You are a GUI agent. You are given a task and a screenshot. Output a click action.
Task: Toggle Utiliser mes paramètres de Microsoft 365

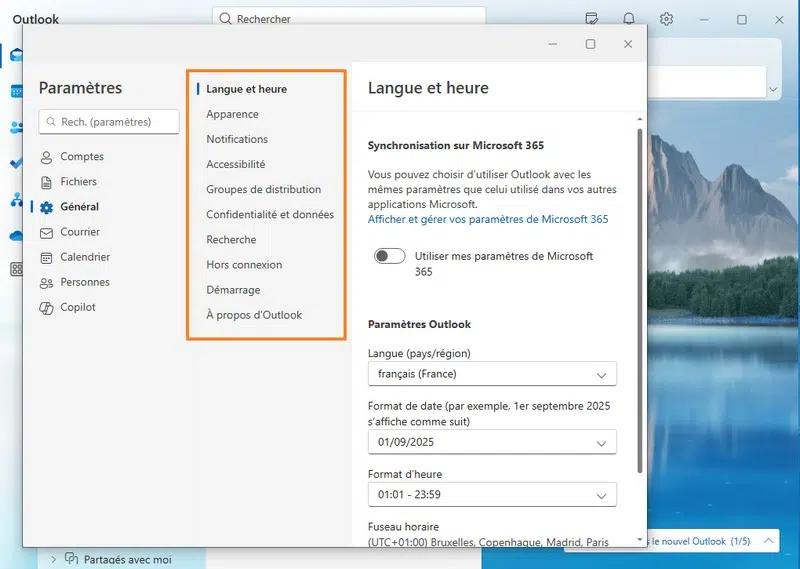click(x=390, y=256)
